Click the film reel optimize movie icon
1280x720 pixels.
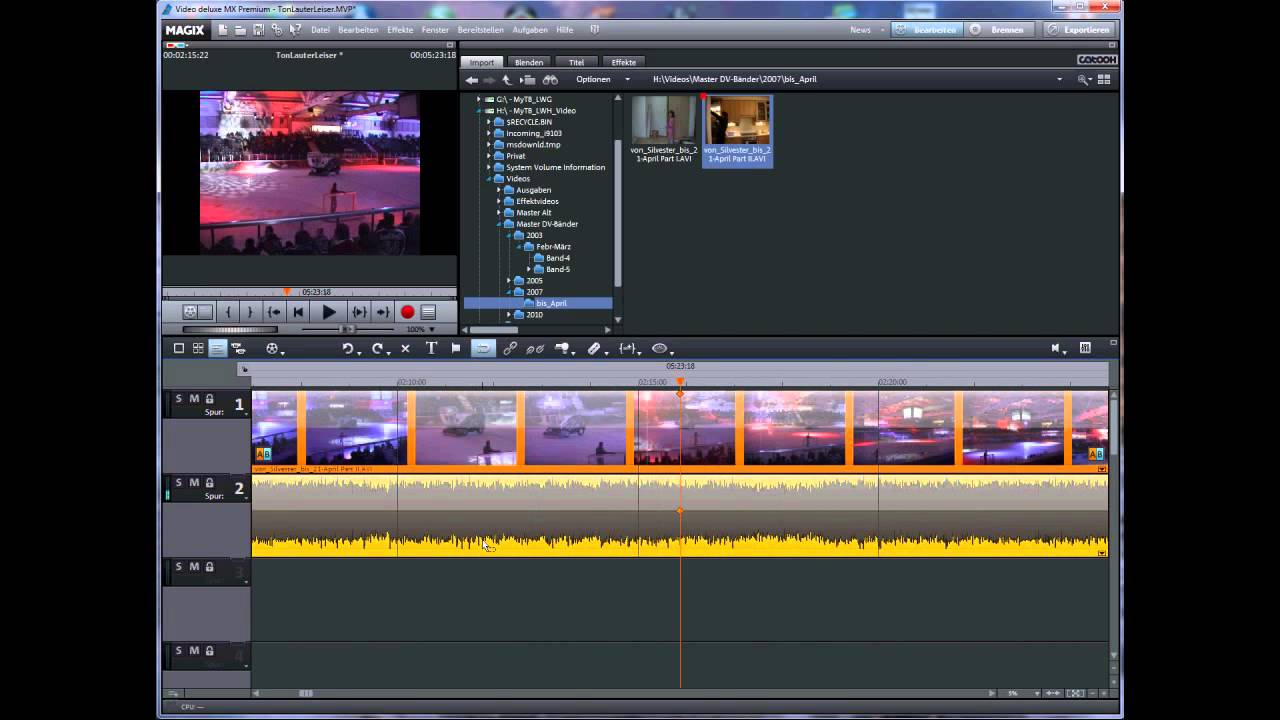pos(272,348)
